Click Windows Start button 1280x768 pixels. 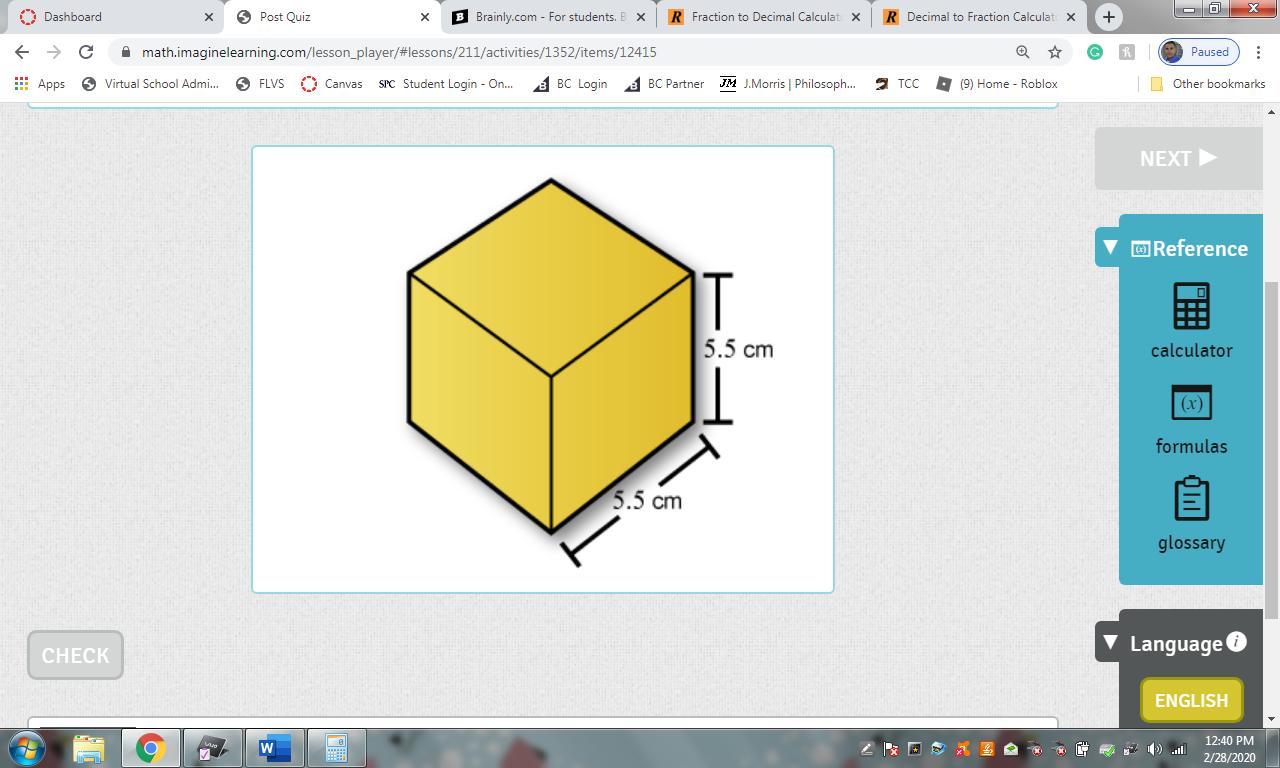(x=27, y=748)
